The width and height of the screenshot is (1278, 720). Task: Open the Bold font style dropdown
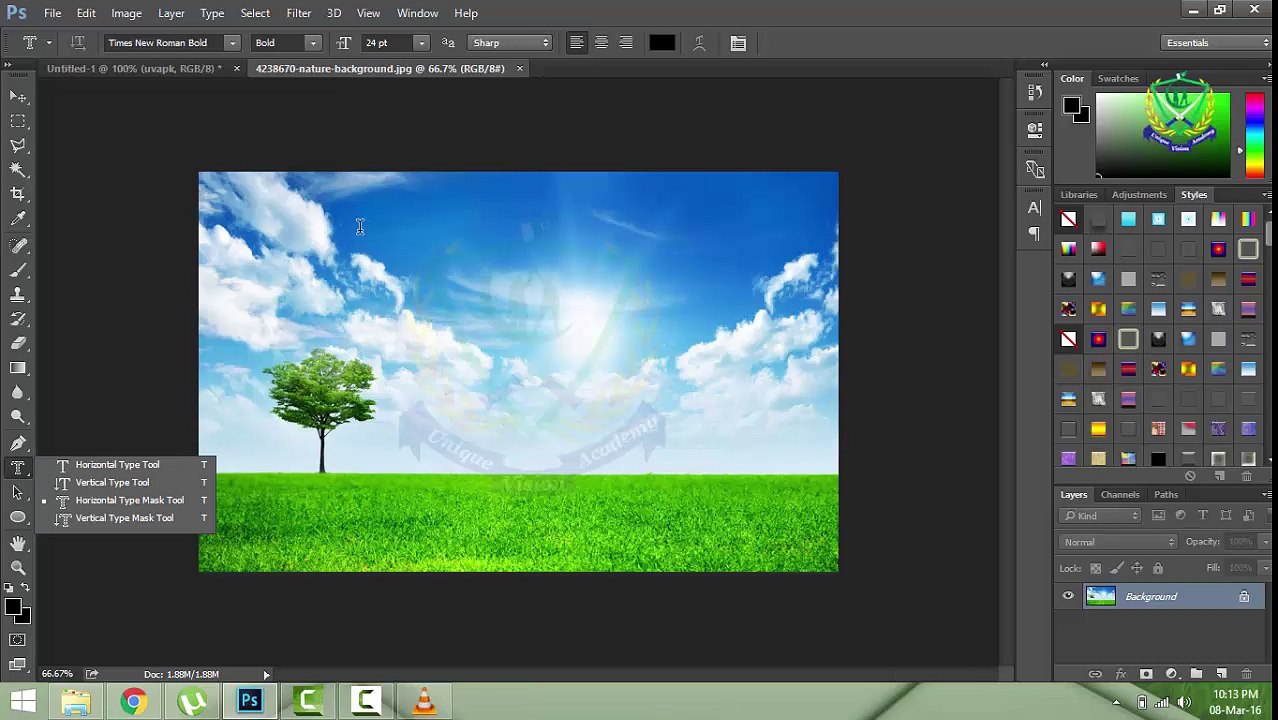click(x=313, y=43)
